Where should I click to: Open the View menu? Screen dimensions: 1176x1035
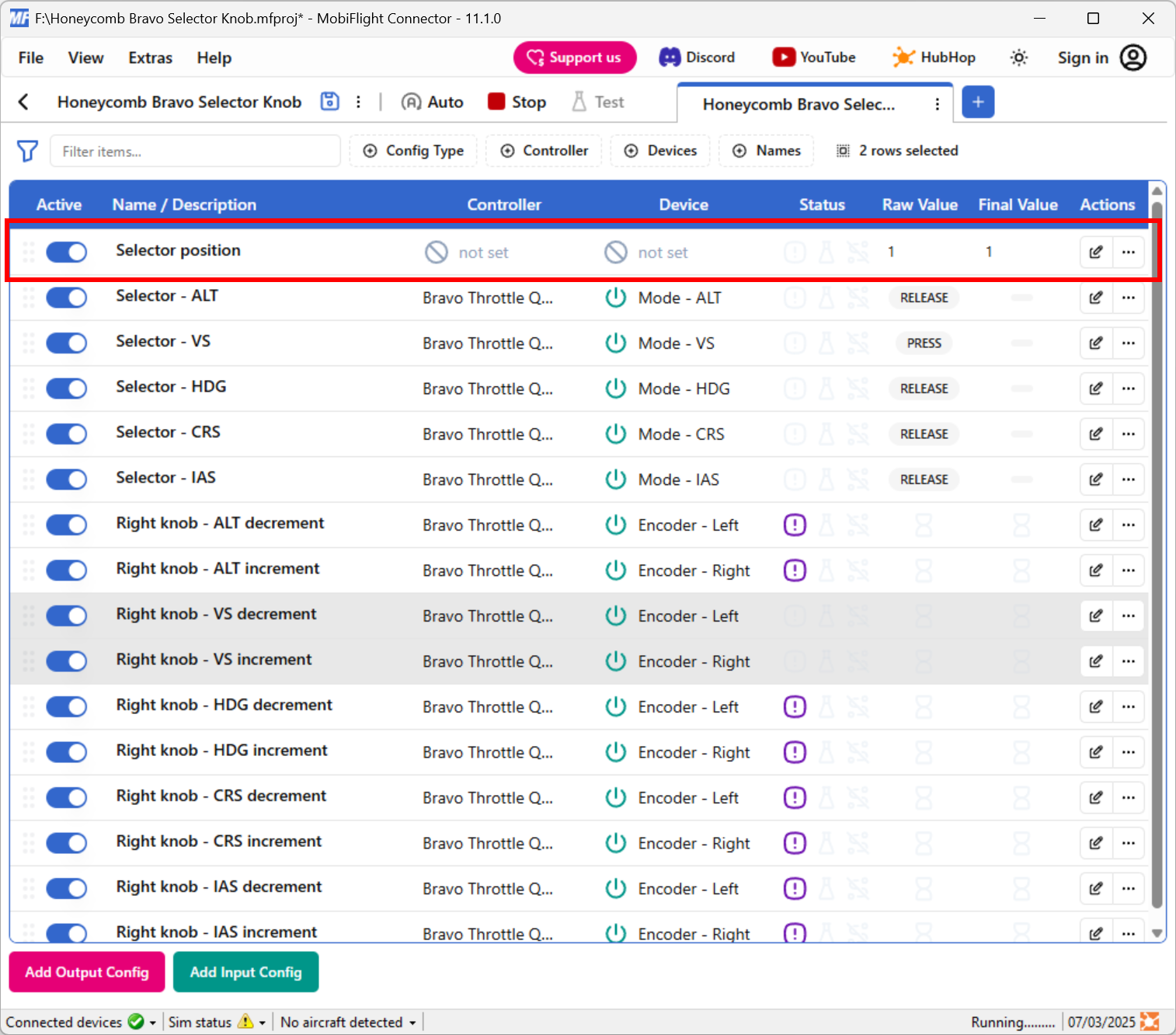pyautogui.click(x=85, y=57)
